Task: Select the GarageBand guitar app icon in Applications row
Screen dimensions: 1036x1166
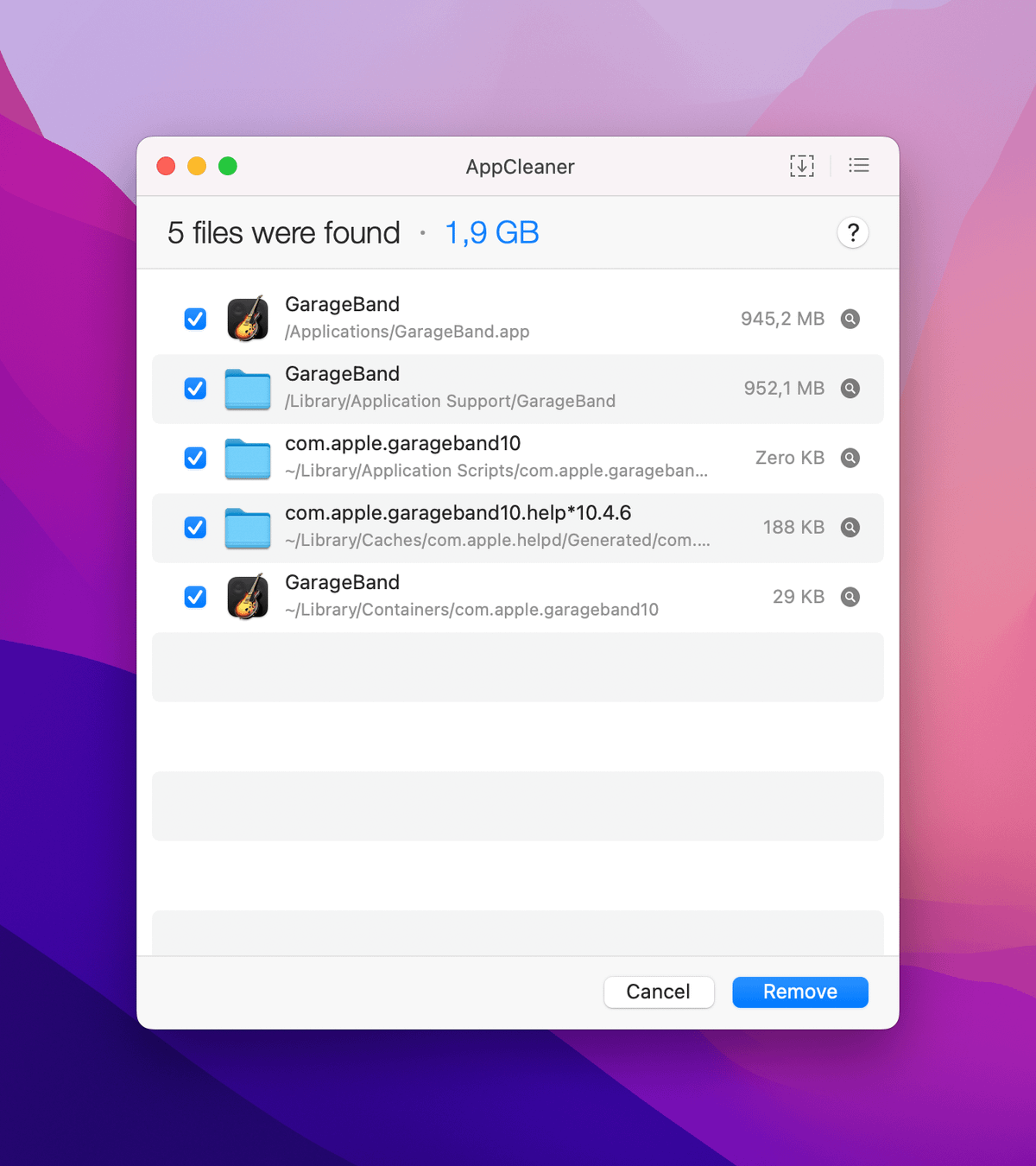Action: click(248, 320)
